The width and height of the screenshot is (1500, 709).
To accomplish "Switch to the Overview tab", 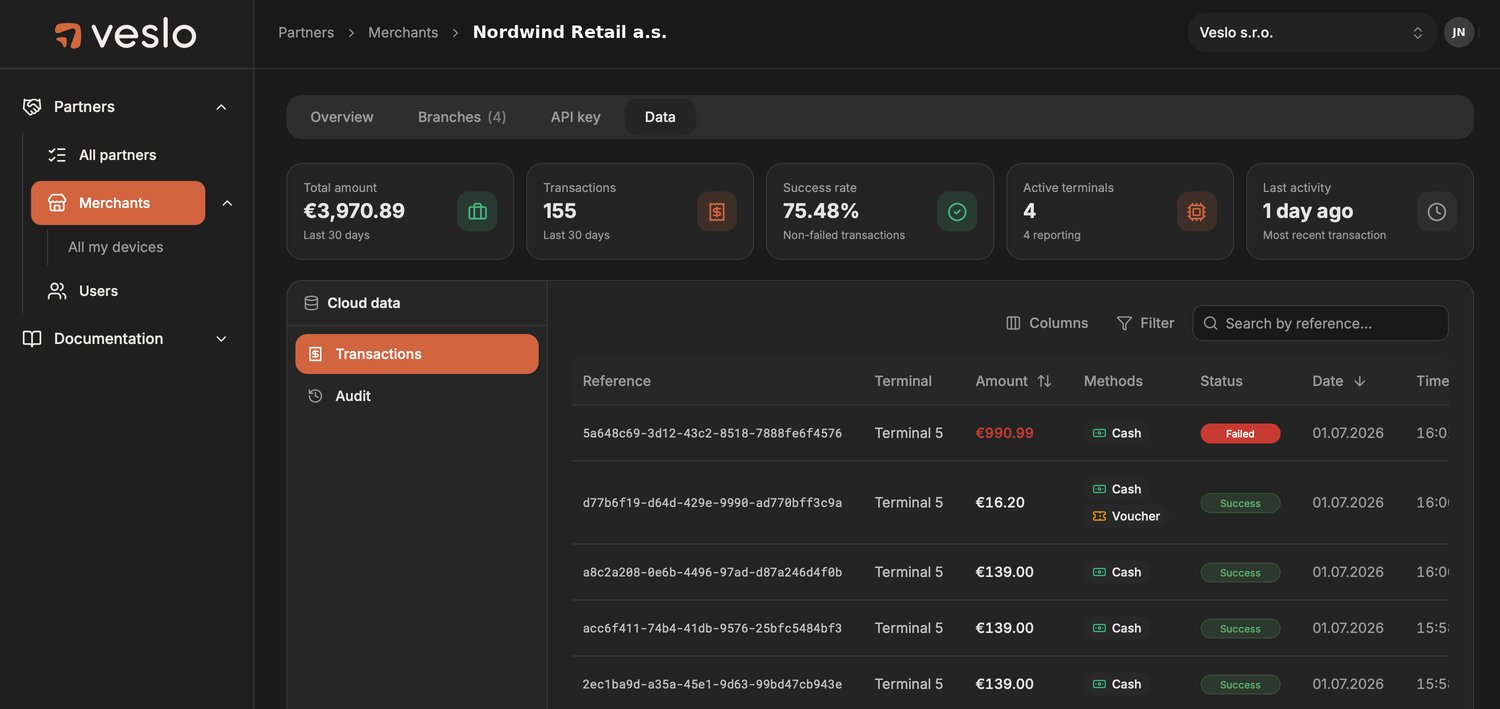I will (342, 117).
